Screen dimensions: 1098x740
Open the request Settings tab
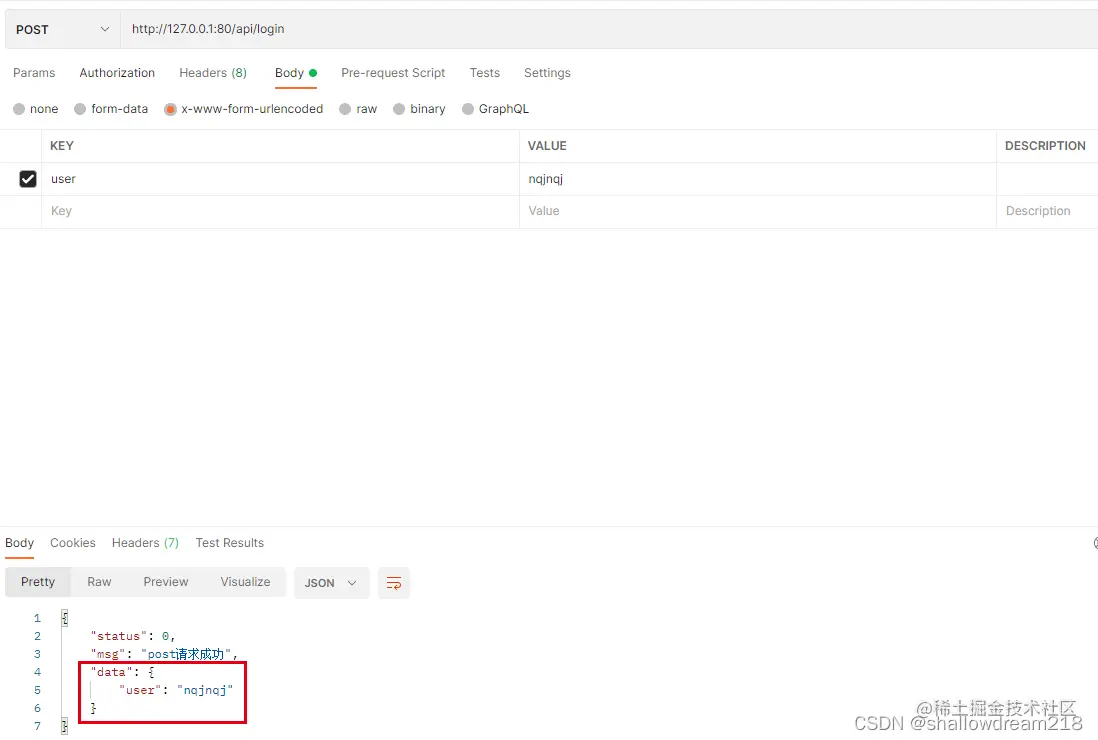click(x=547, y=73)
